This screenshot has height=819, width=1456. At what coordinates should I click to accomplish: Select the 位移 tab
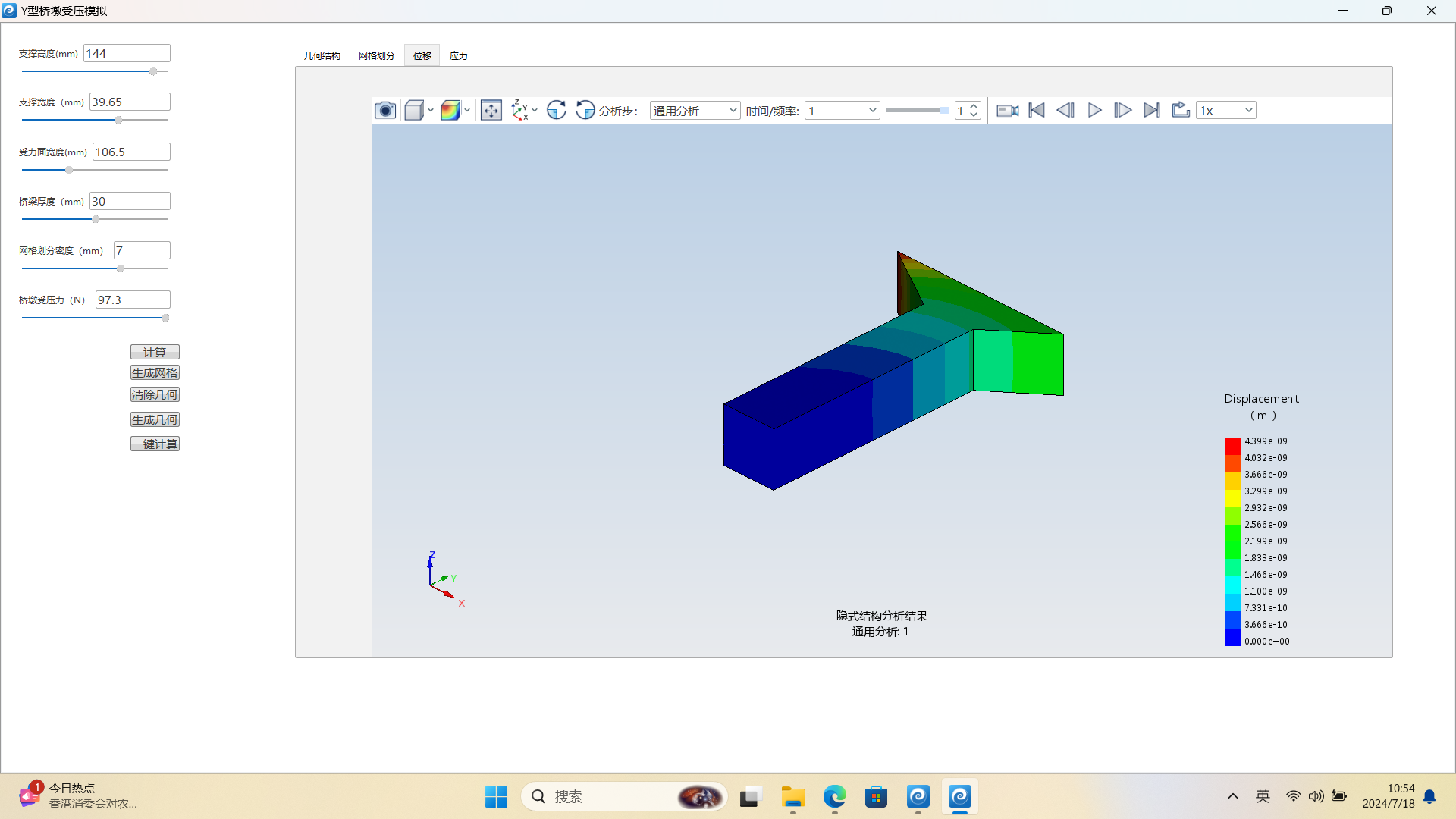(x=422, y=56)
